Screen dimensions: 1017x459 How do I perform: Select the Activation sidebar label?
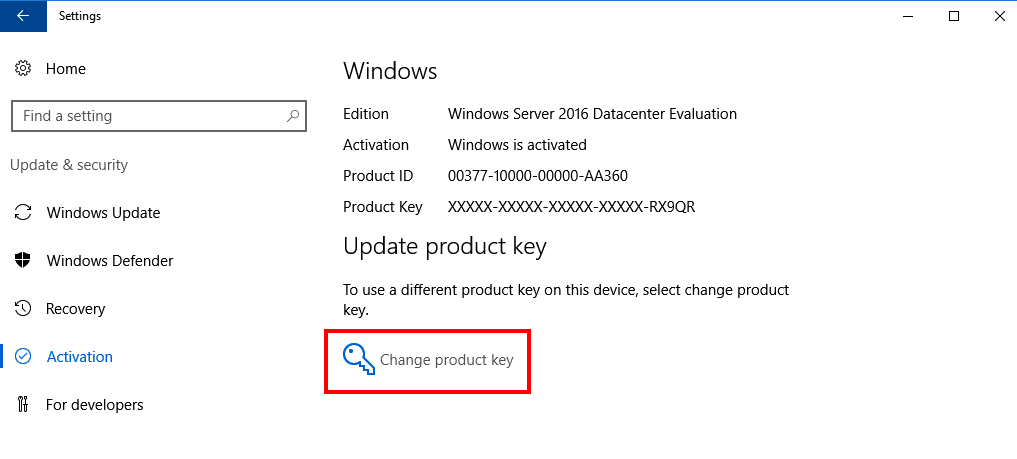tap(80, 357)
